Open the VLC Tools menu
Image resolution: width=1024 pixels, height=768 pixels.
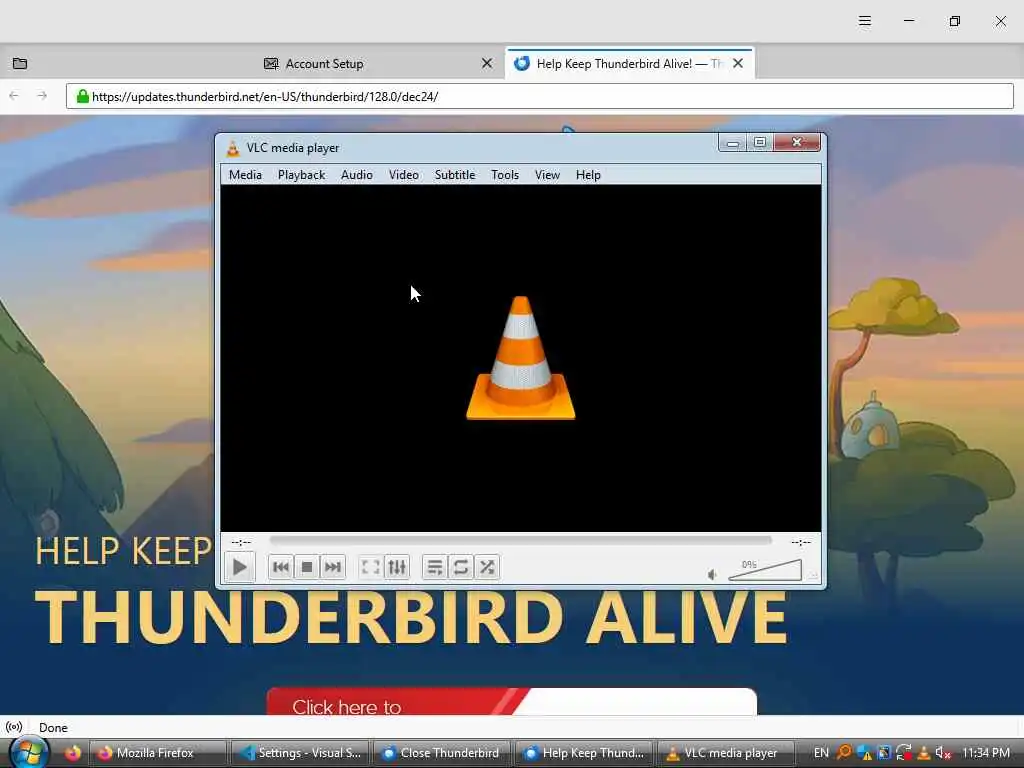[505, 175]
